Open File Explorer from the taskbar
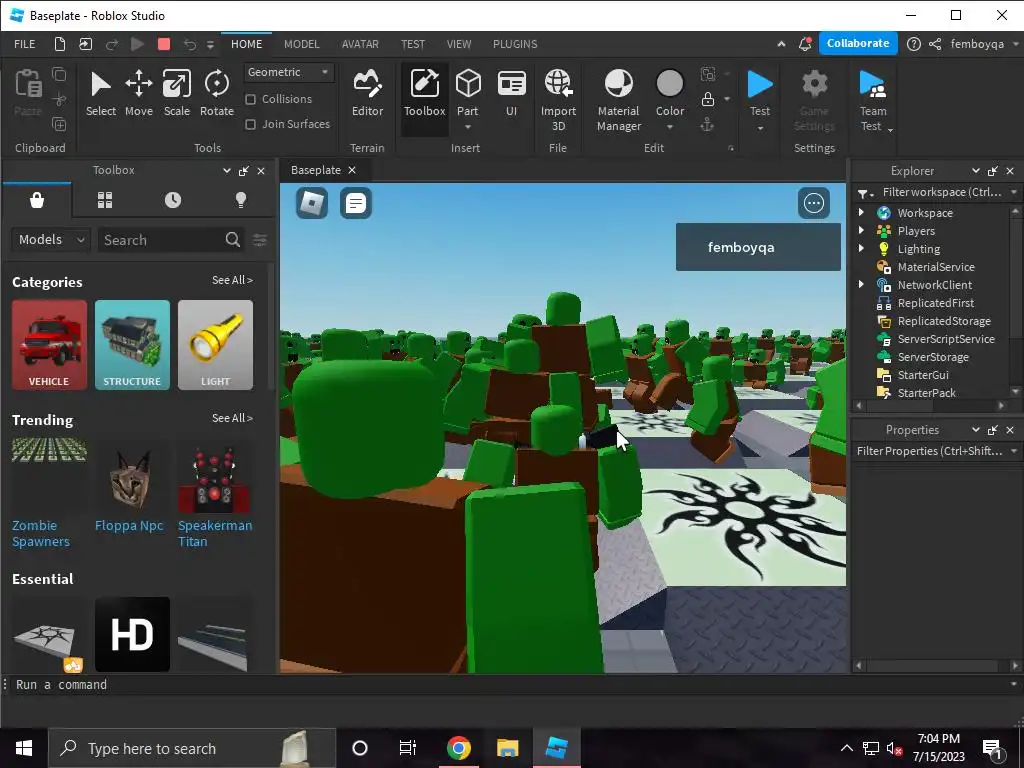 (507, 748)
